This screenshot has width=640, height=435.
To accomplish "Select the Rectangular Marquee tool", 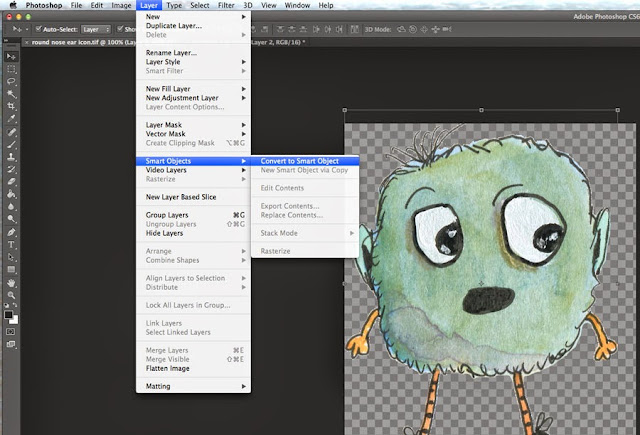I will [11, 69].
